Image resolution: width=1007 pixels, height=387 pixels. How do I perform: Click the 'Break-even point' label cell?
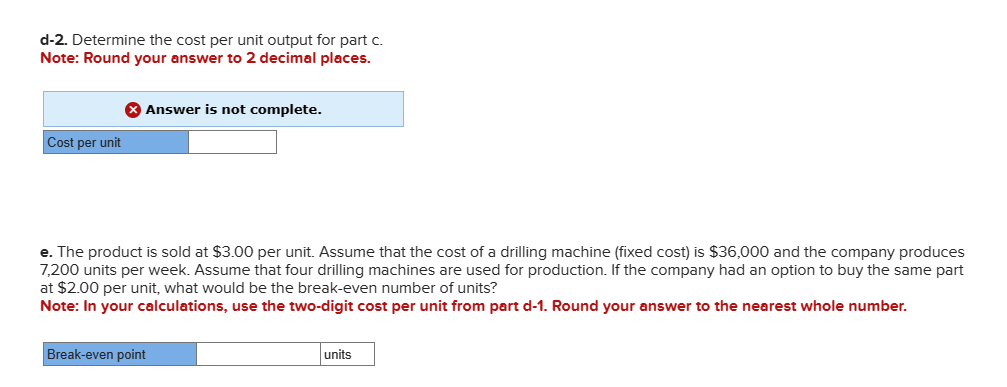(120, 354)
